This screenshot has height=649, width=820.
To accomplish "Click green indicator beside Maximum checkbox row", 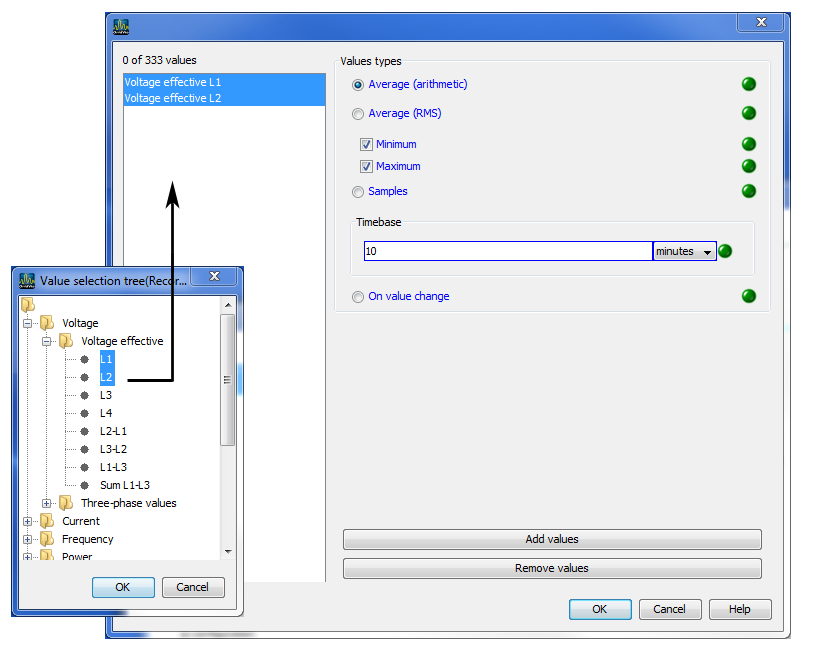I will (748, 167).
